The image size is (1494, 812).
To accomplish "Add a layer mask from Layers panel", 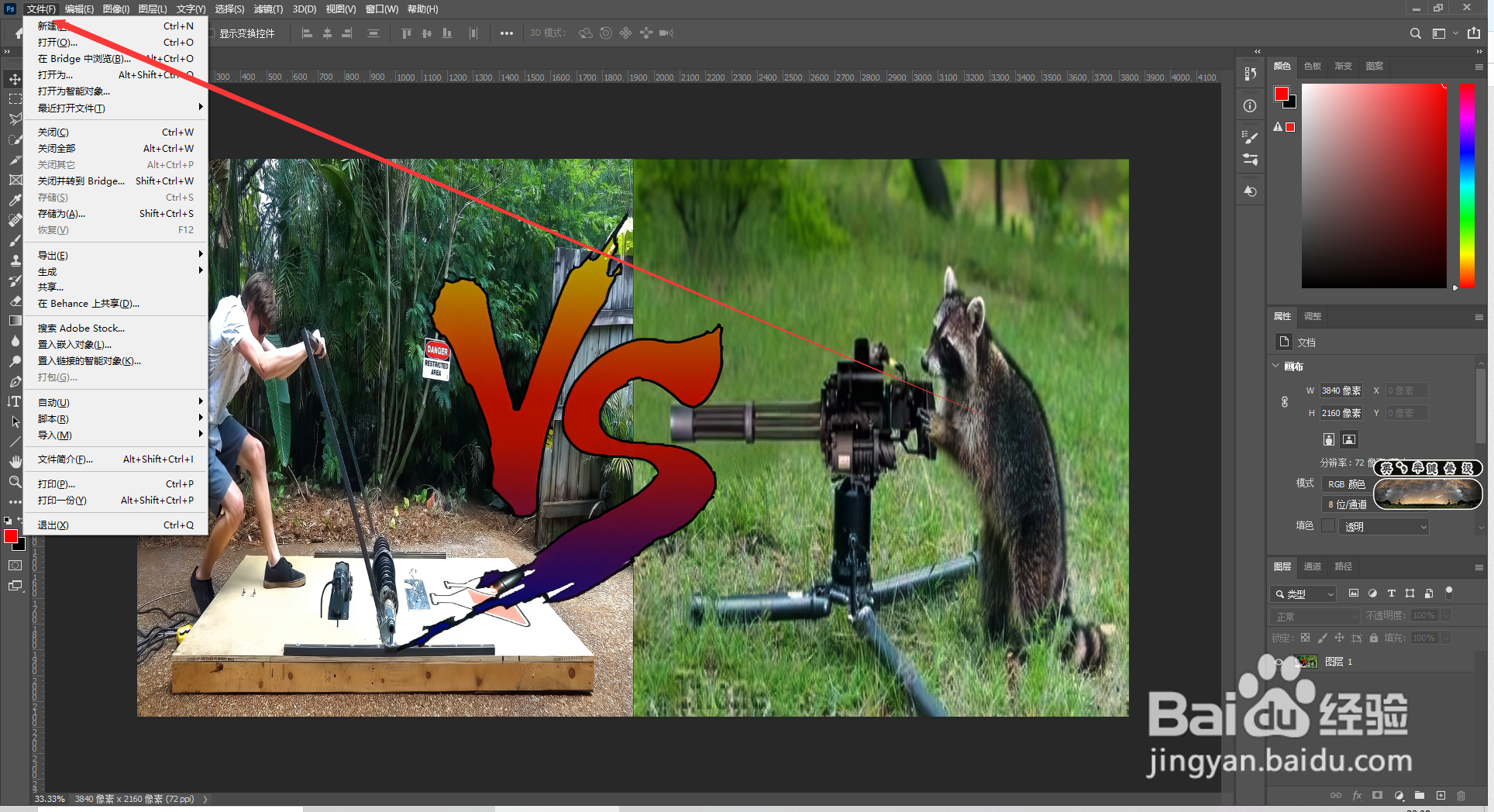I will tap(1377, 795).
